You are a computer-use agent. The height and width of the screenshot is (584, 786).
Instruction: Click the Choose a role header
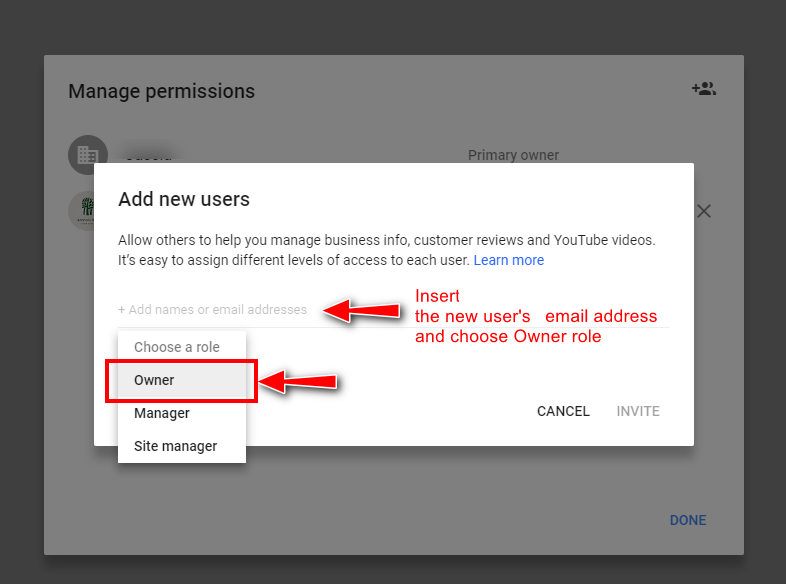pyautogui.click(x=177, y=347)
